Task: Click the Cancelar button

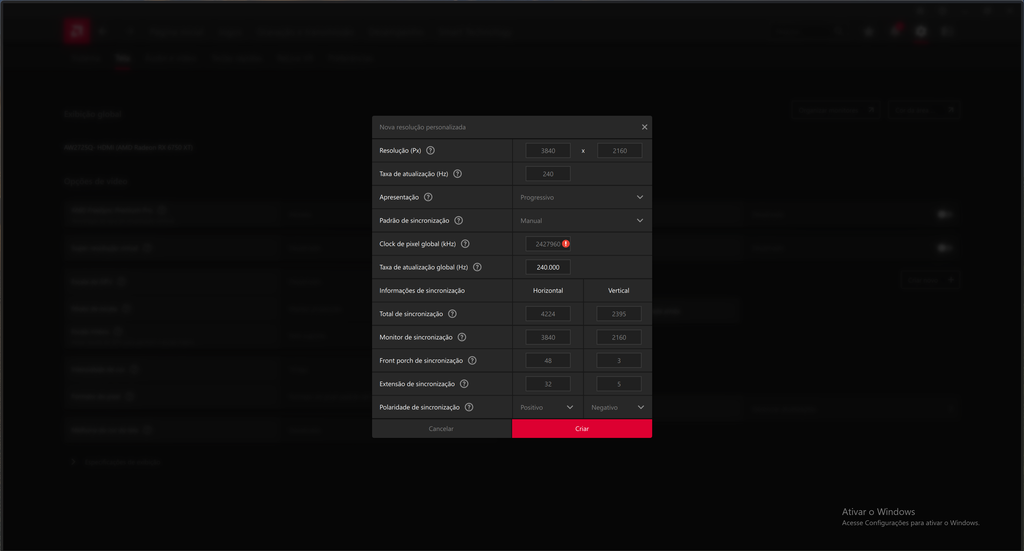Action: pos(441,428)
